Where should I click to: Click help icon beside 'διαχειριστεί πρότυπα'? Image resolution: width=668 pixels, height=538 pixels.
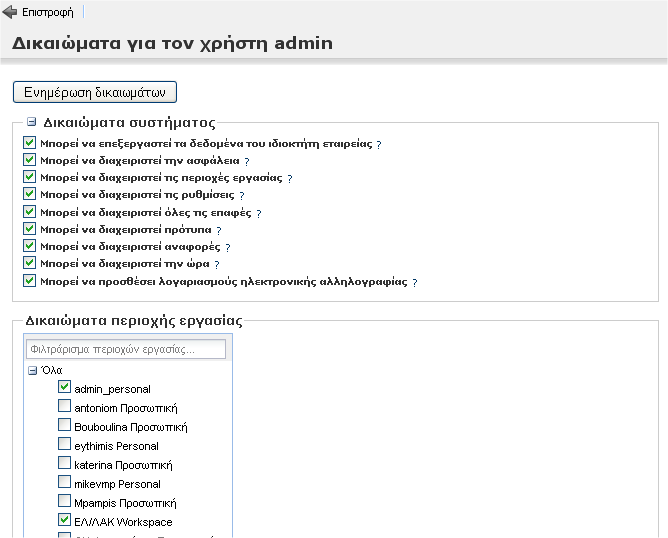[x=219, y=230]
